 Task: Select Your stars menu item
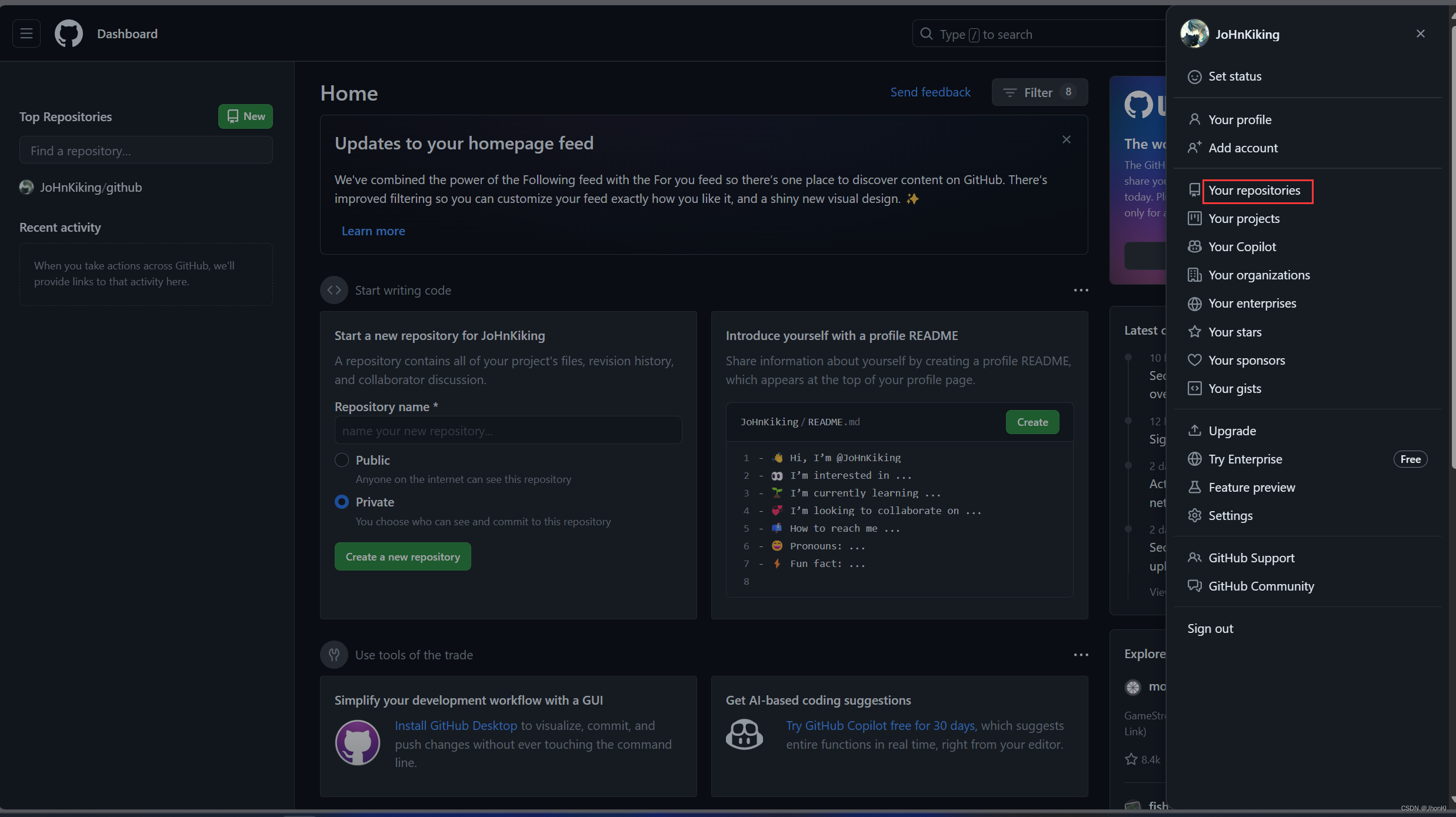click(1307, 332)
